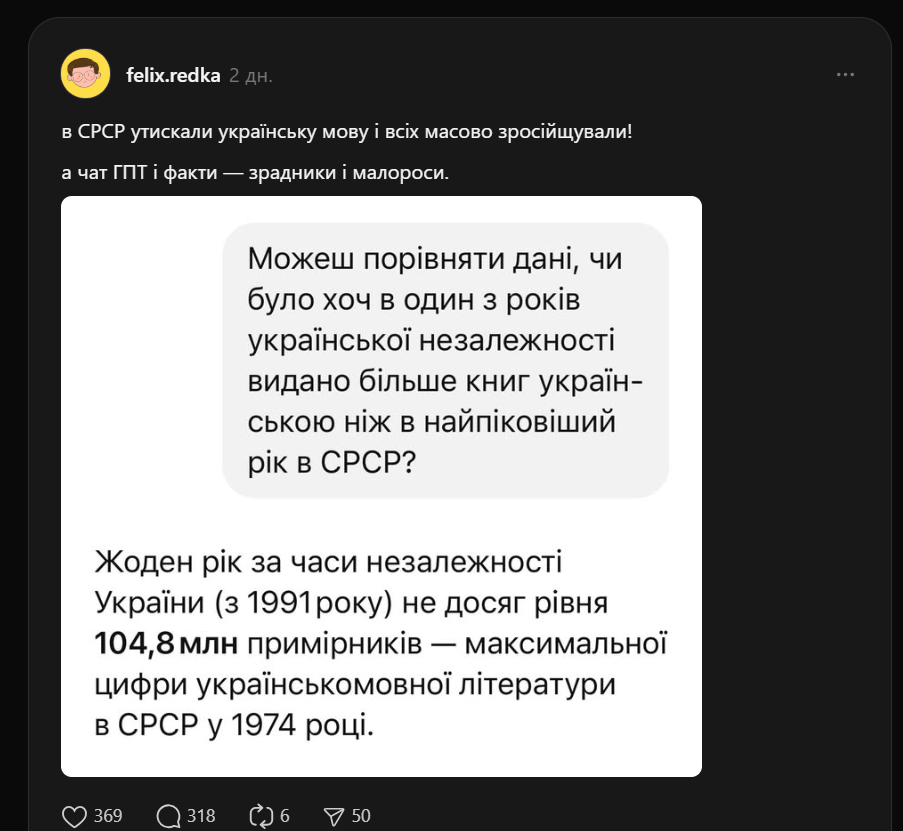Screen dimensions: 903x831
Task: Like the post with the heart icon
Action: 75,816
